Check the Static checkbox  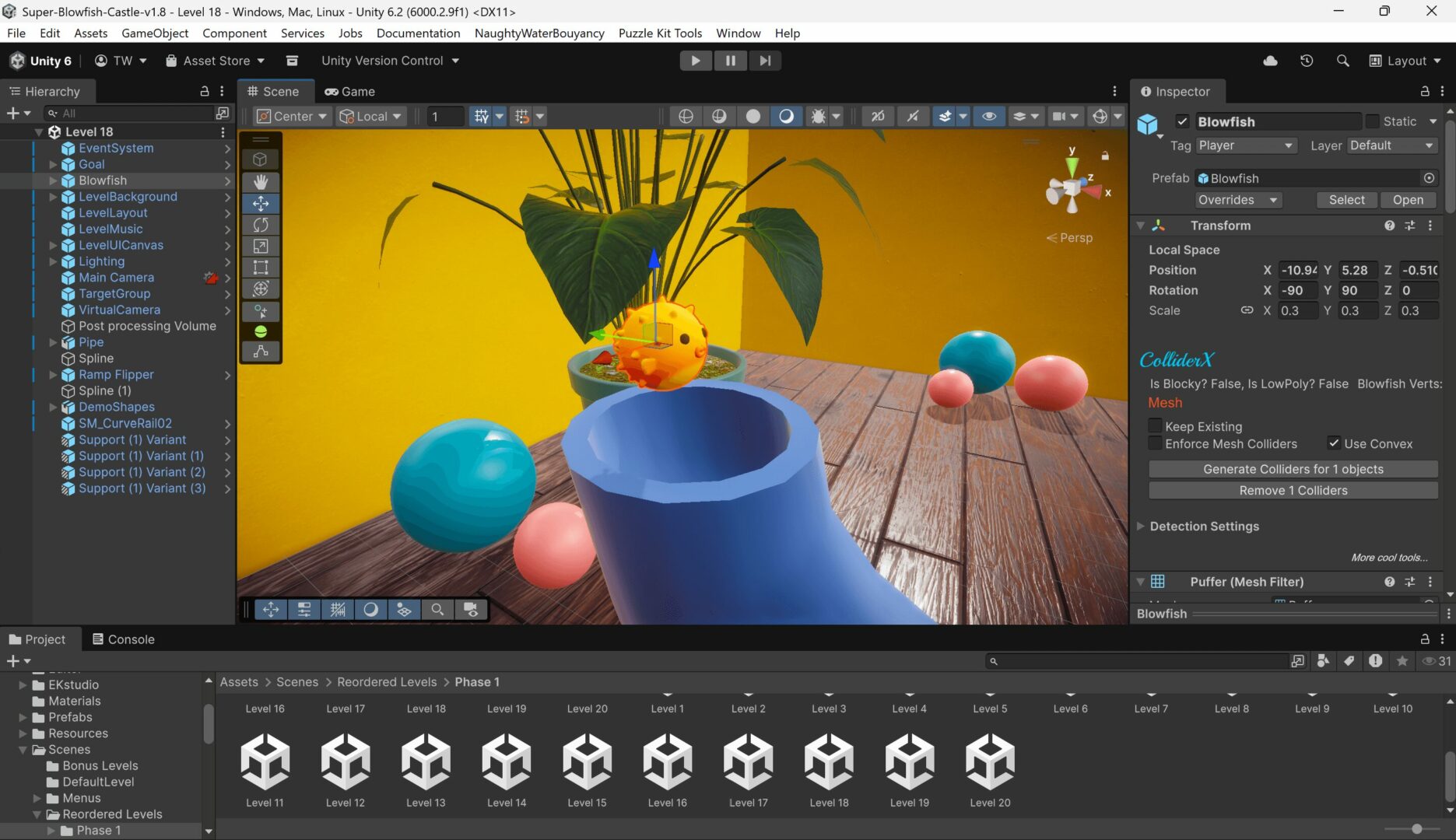(1373, 121)
